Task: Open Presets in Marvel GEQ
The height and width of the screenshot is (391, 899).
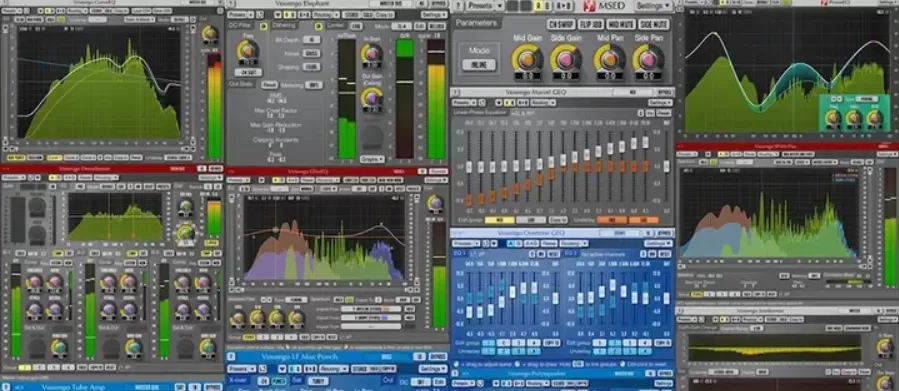Action: [463, 103]
